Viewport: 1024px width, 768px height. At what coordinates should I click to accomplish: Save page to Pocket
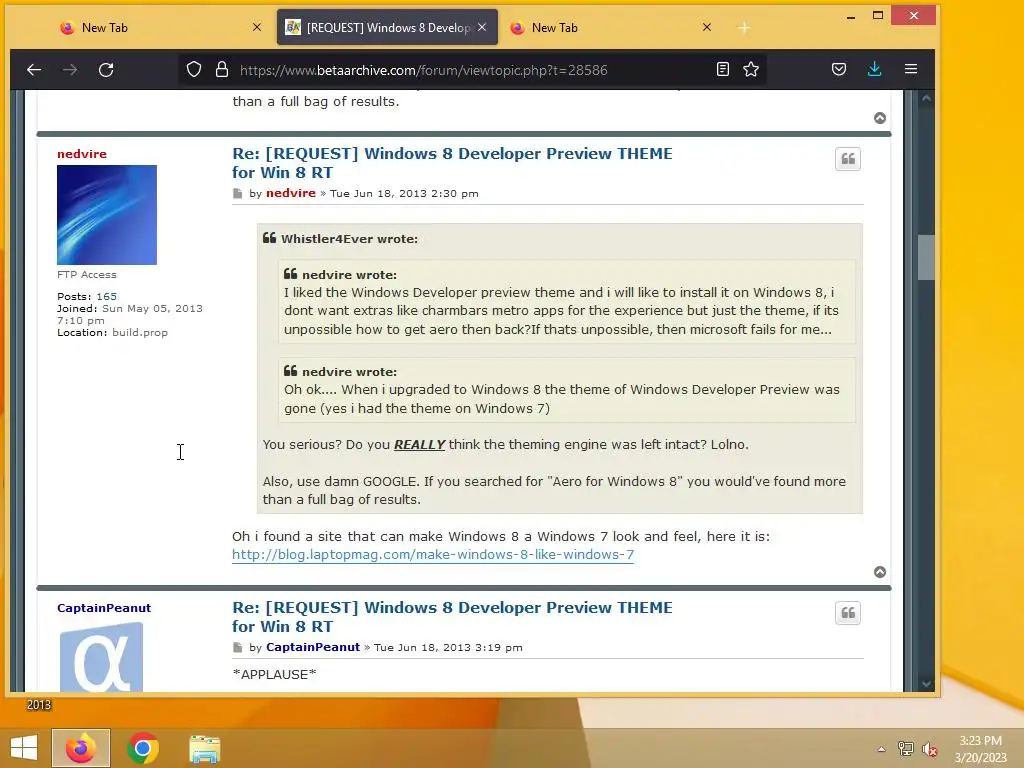pos(839,69)
